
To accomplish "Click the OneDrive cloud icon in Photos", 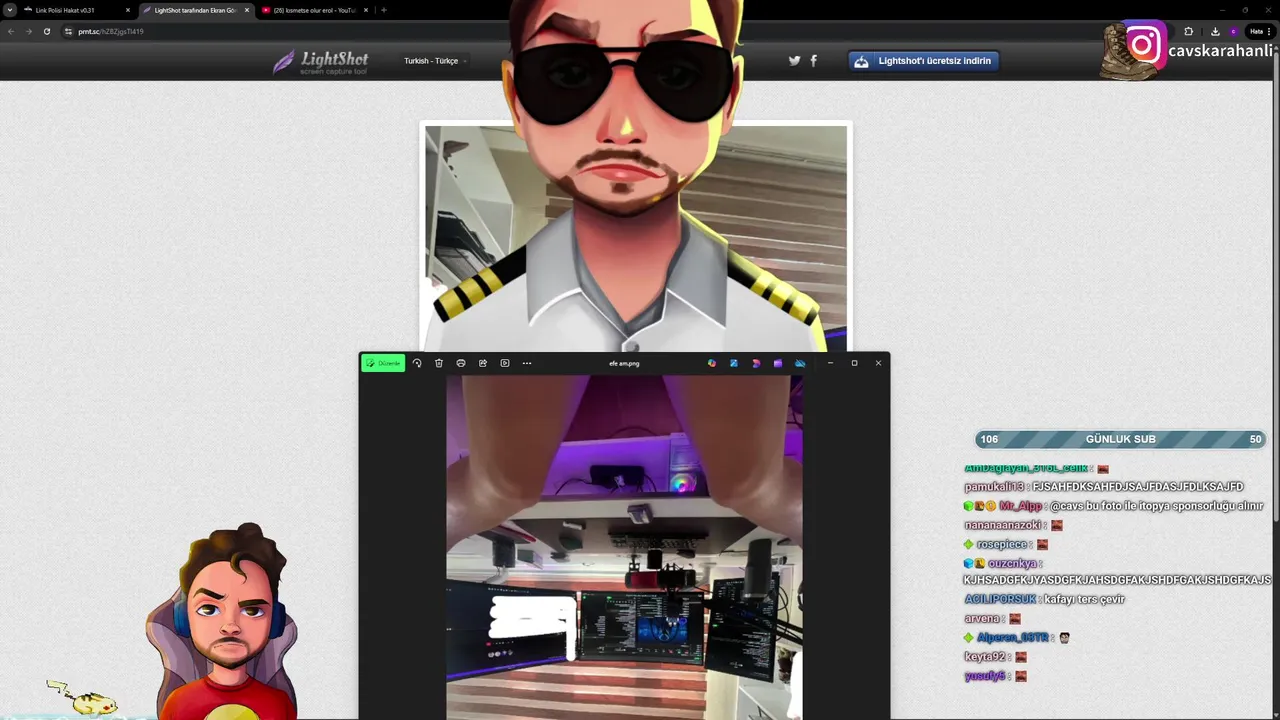I will point(800,363).
